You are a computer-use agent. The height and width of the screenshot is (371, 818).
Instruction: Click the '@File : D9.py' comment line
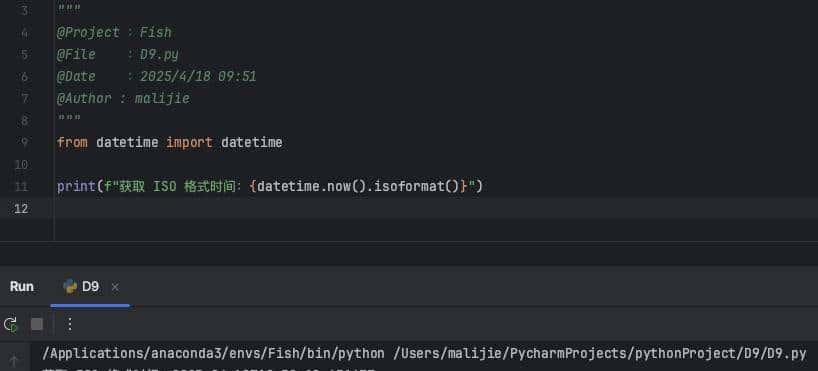118,55
